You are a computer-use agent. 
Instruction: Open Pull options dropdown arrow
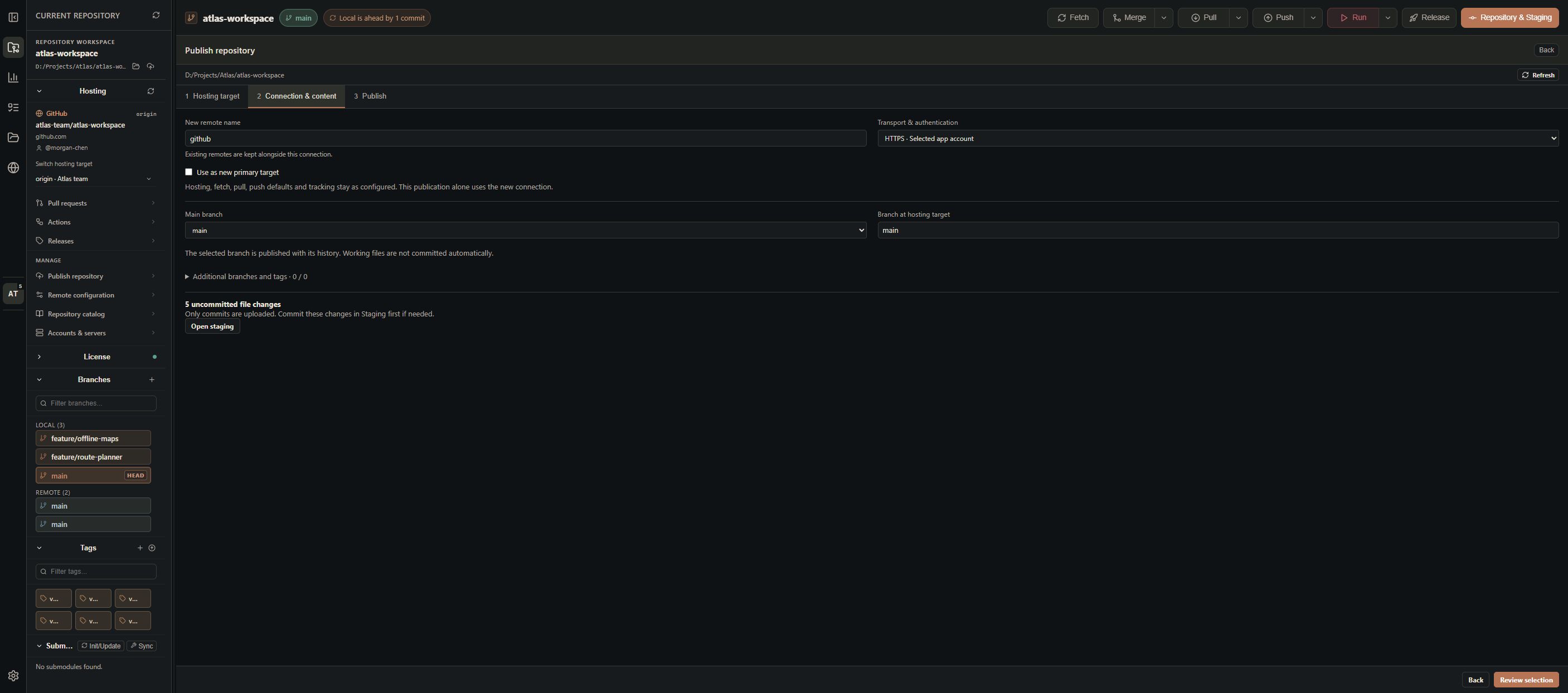(x=1238, y=18)
